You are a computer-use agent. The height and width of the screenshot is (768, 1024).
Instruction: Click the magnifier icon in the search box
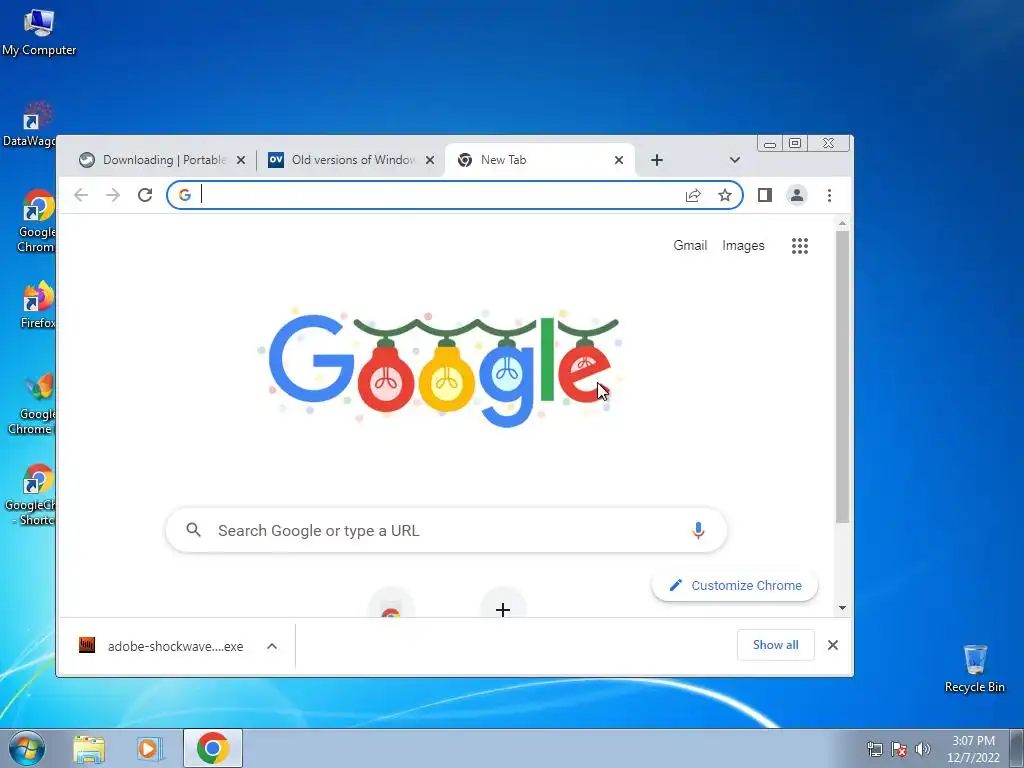pyautogui.click(x=193, y=530)
